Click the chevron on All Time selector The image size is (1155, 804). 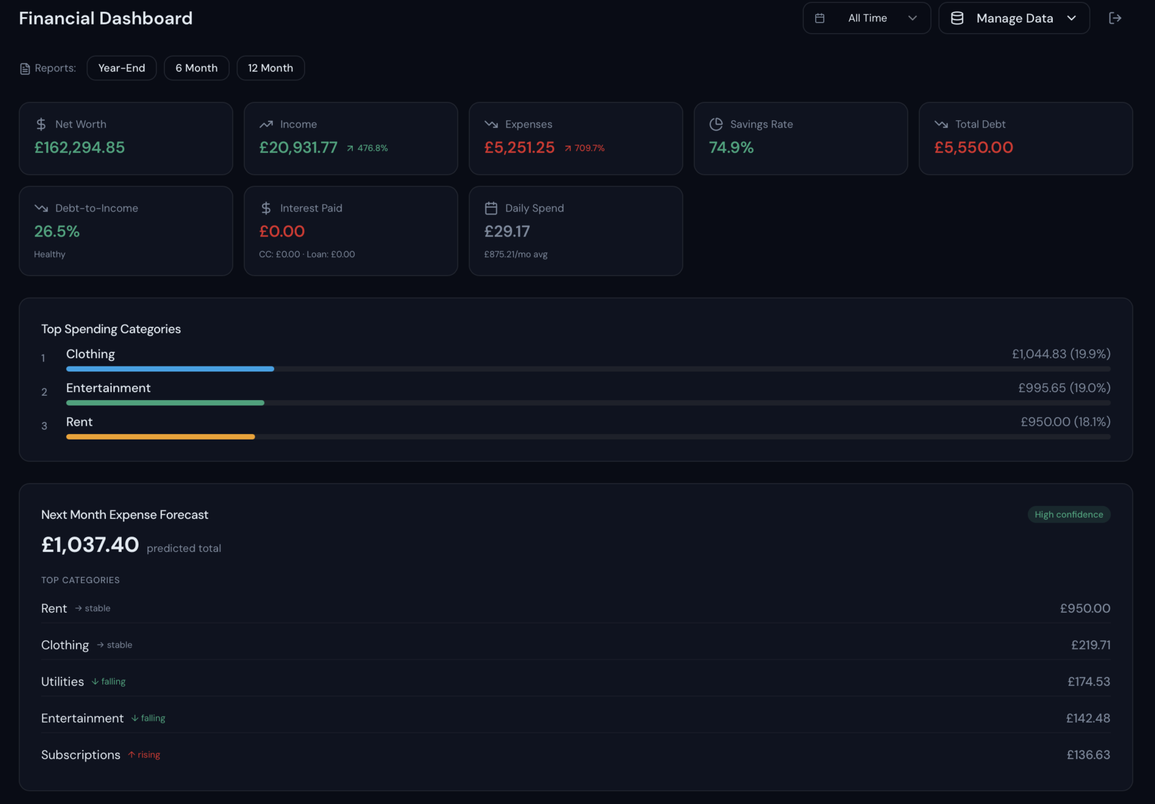pyautogui.click(x=913, y=18)
